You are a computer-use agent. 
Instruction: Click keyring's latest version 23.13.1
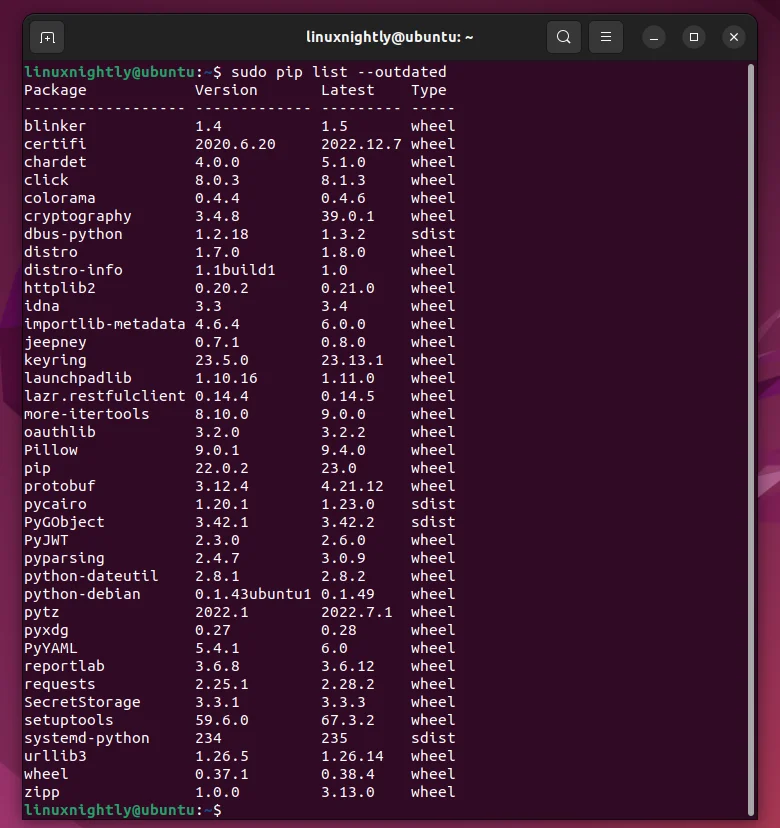pos(352,360)
